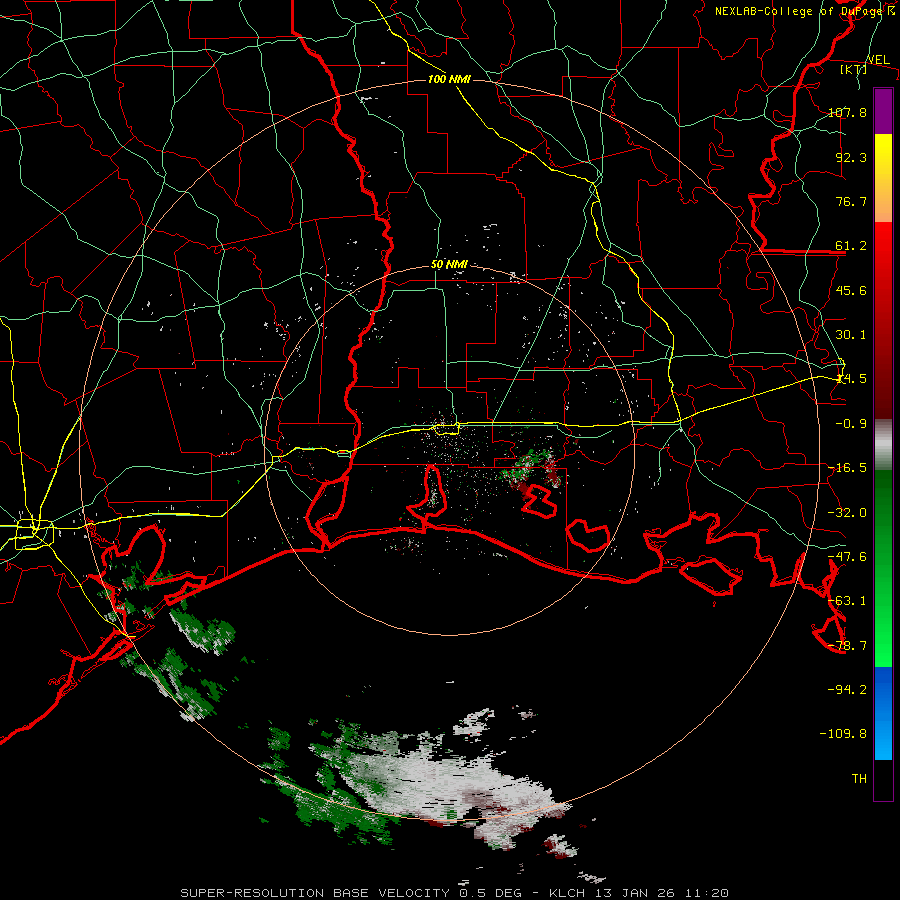This screenshot has width=900, height=900.
Task: Click the NEXLAB-College of DuPage label
Action: point(800,11)
